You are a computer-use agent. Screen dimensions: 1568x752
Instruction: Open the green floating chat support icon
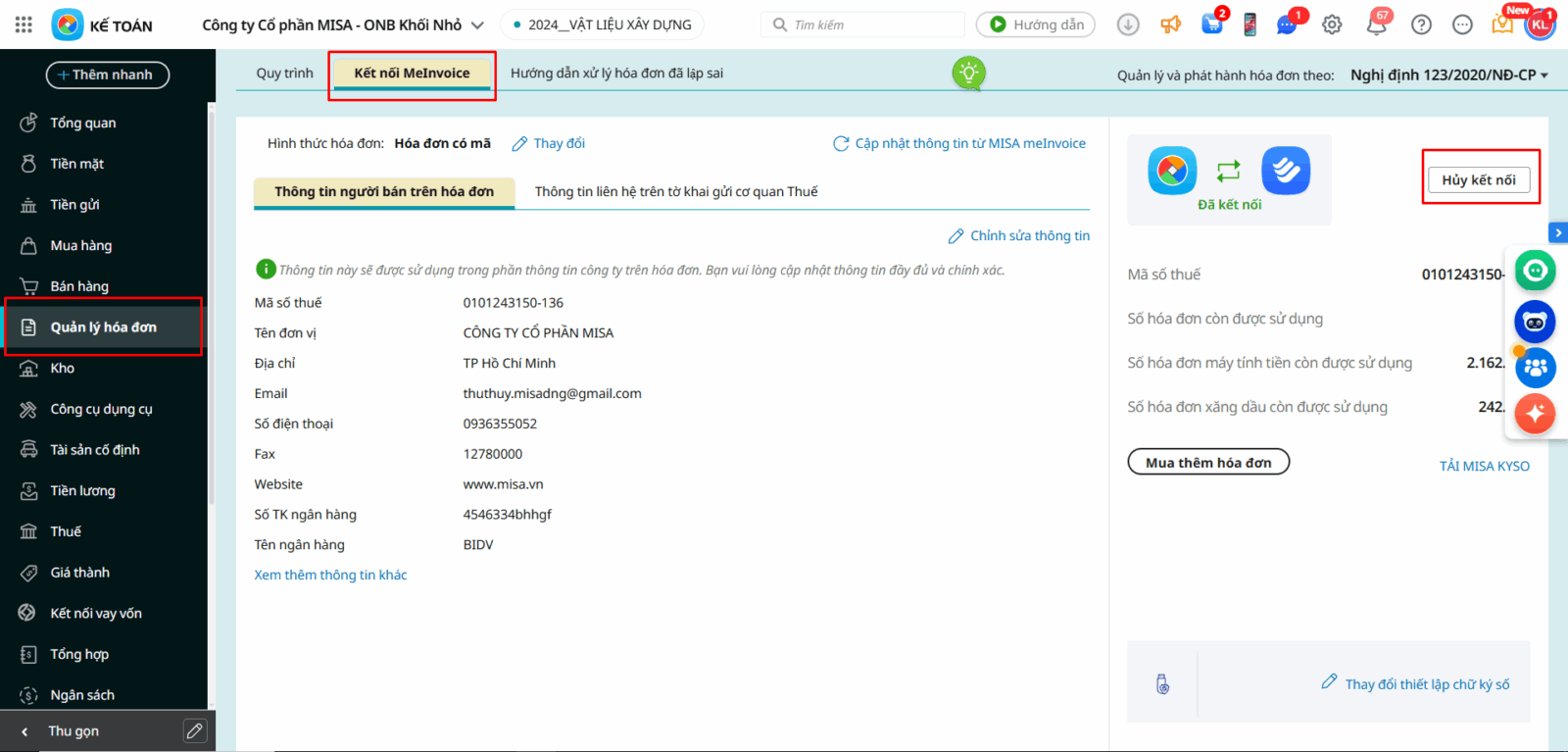point(1536,271)
